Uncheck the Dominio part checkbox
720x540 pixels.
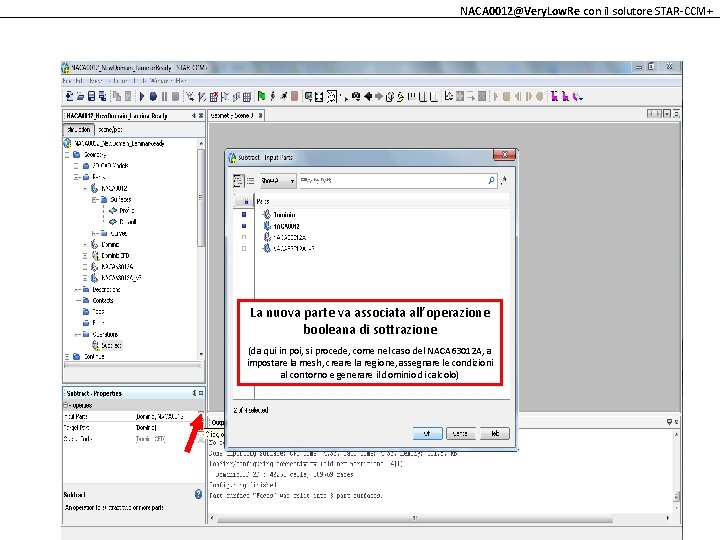244,214
